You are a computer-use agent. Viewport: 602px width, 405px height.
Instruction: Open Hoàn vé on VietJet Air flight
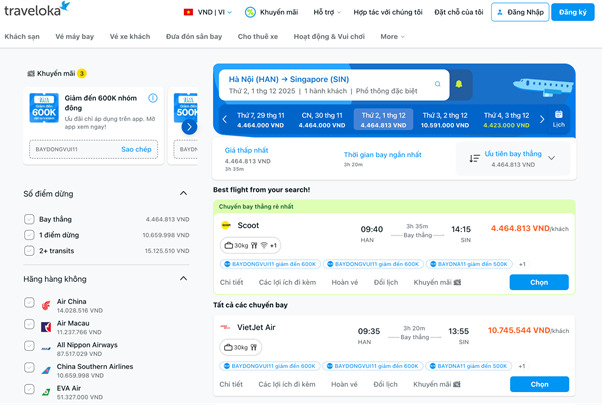pos(344,384)
